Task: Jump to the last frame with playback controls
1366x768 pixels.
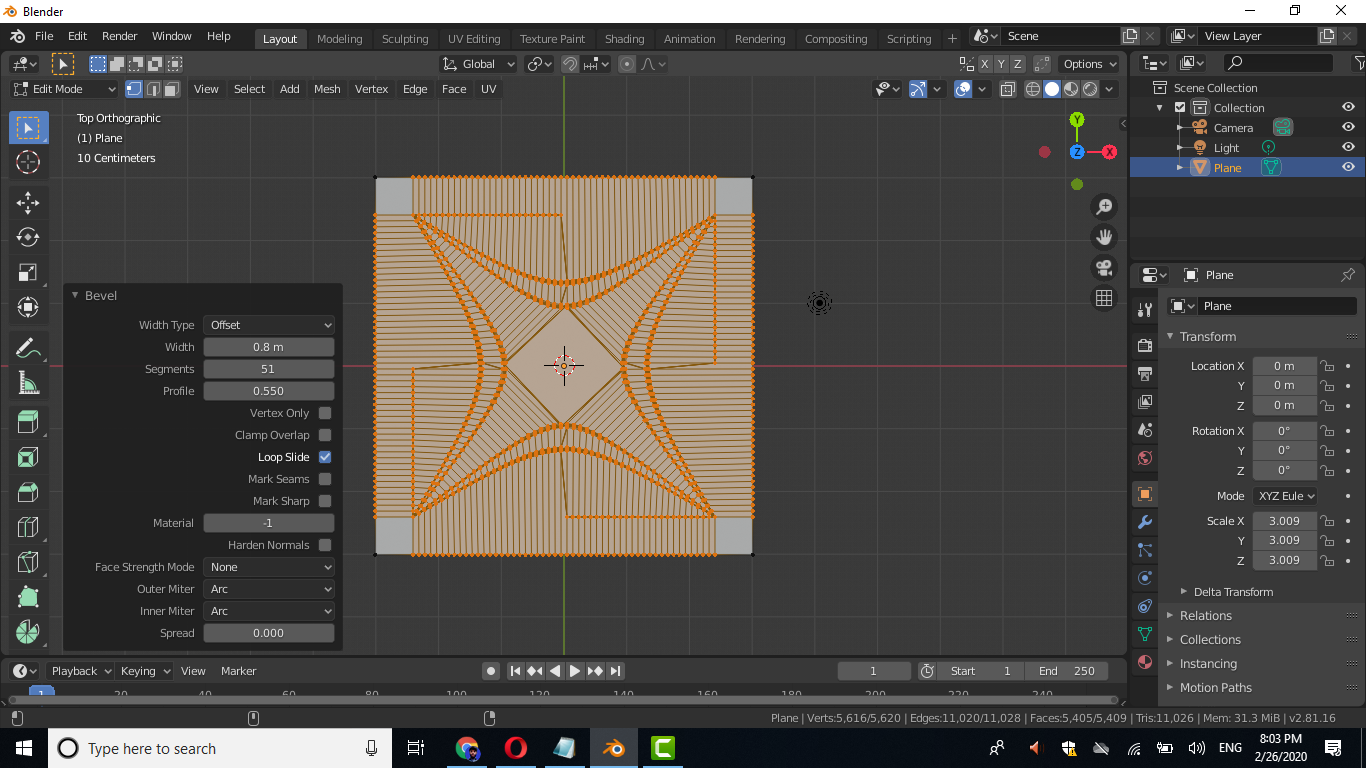Action: click(x=616, y=671)
